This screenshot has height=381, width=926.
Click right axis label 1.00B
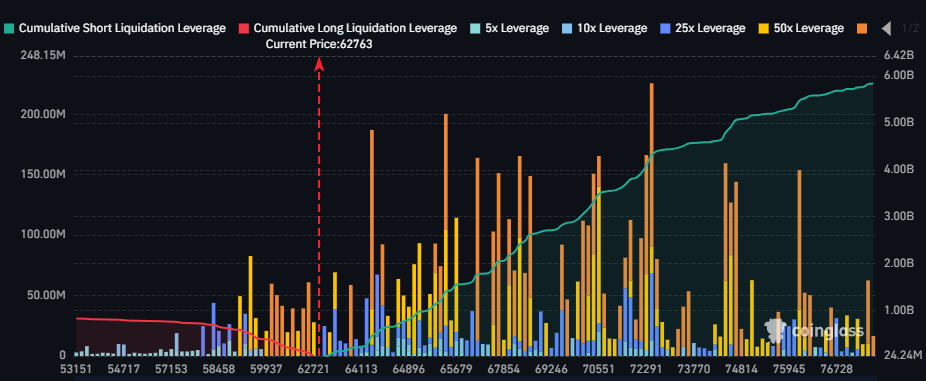pos(899,310)
